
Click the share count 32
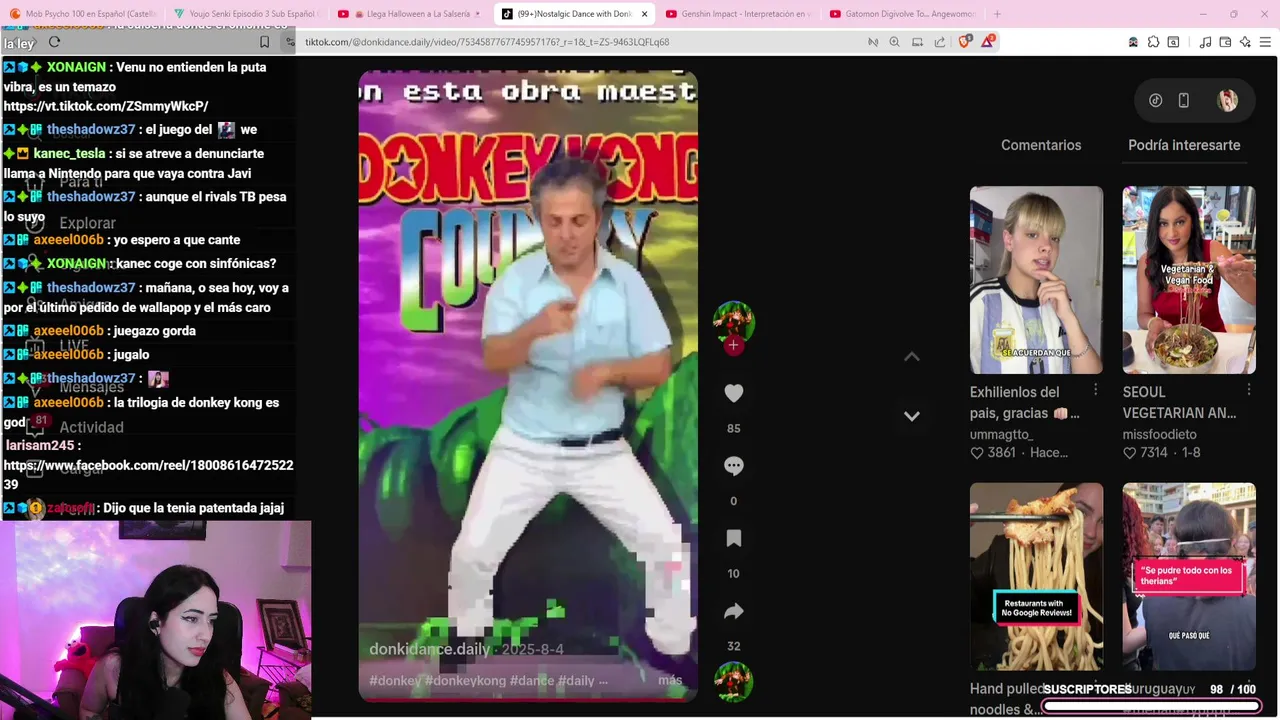click(x=733, y=646)
